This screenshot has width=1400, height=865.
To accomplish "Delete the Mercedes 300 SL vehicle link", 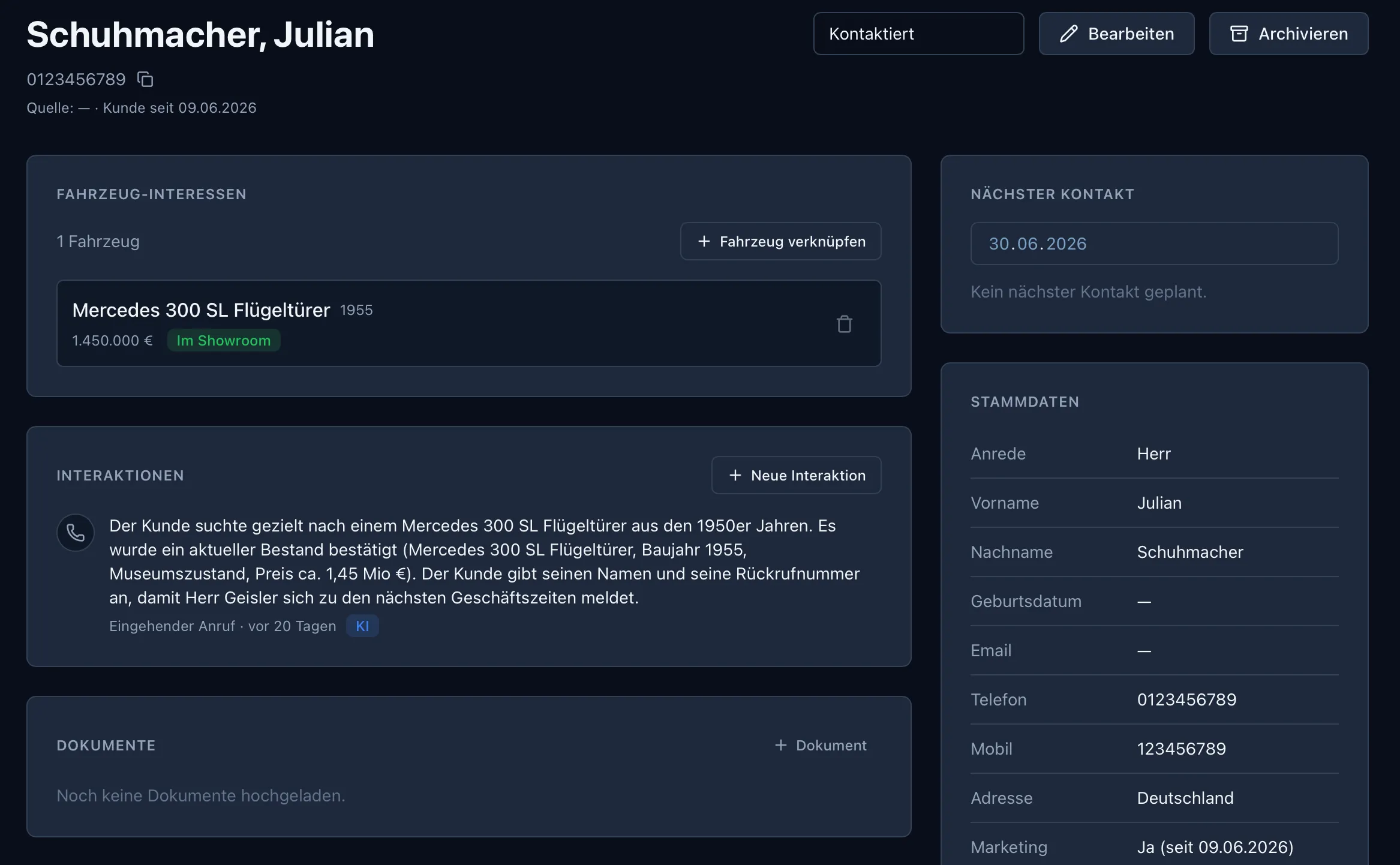I will coord(844,324).
